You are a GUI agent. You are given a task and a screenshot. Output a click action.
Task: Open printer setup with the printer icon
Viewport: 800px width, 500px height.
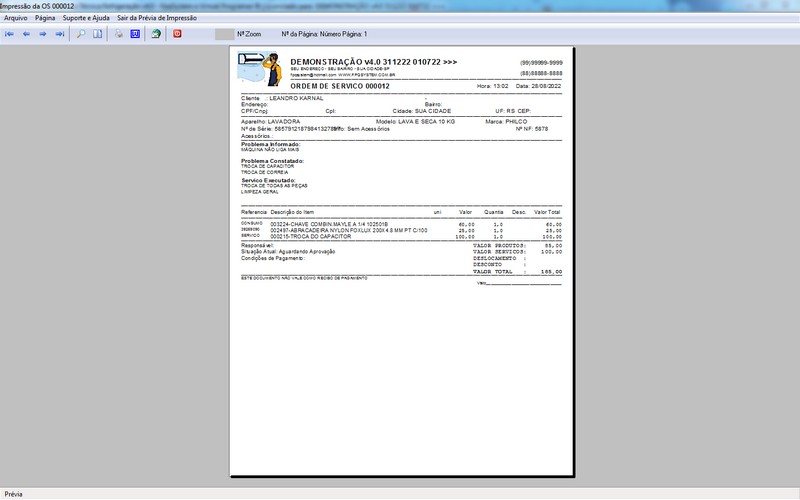[x=119, y=34]
